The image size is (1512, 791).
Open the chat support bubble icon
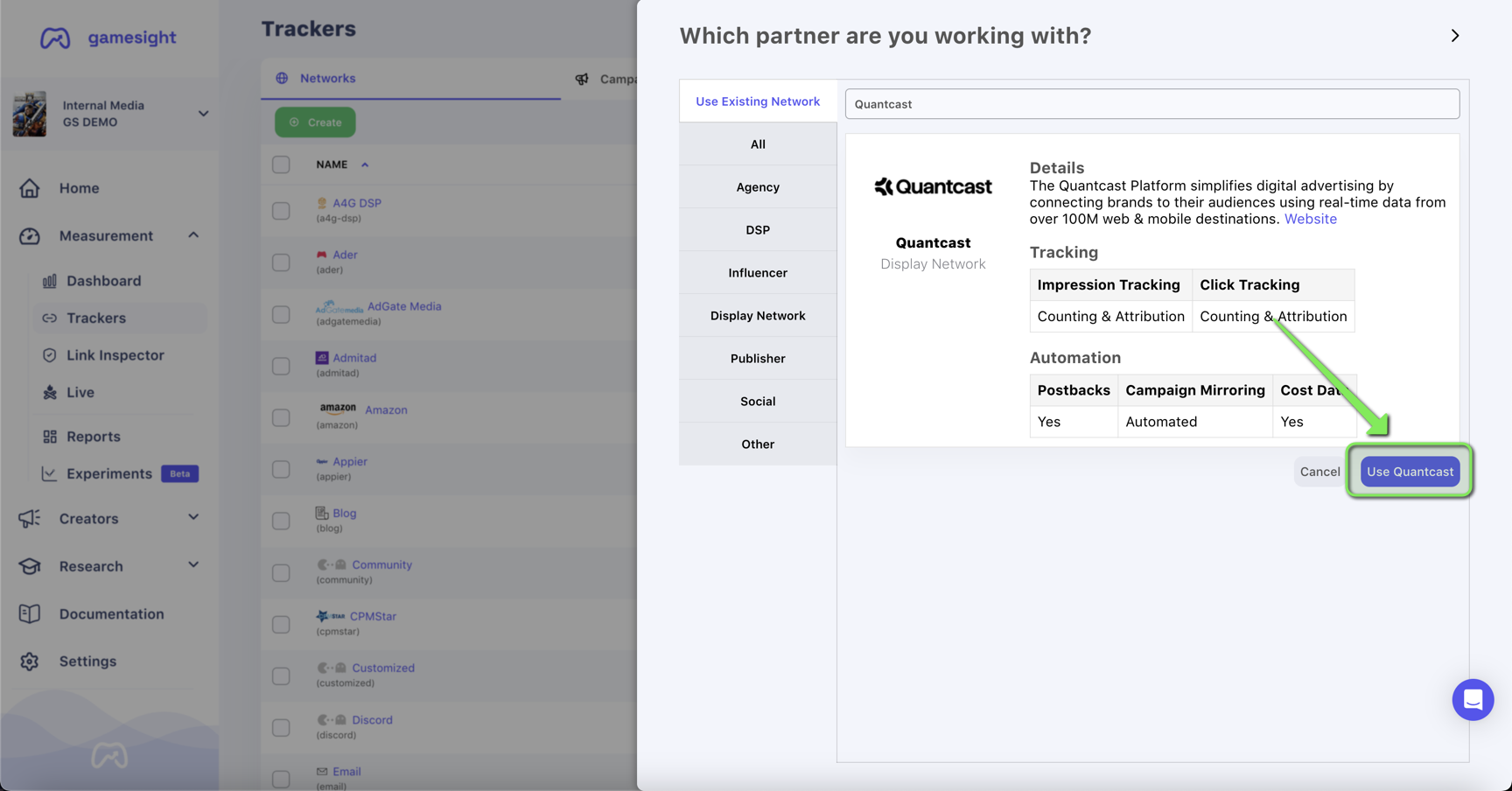pyautogui.click(x=1473, y=699)
